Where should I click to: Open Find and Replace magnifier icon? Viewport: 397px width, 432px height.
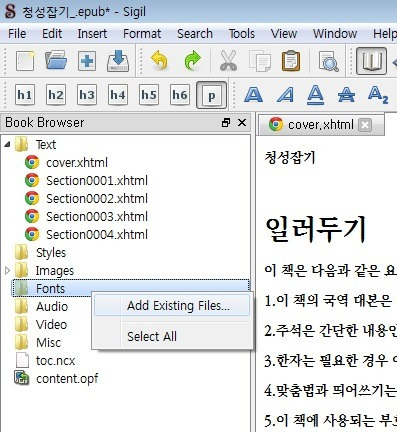pos(328,61)
